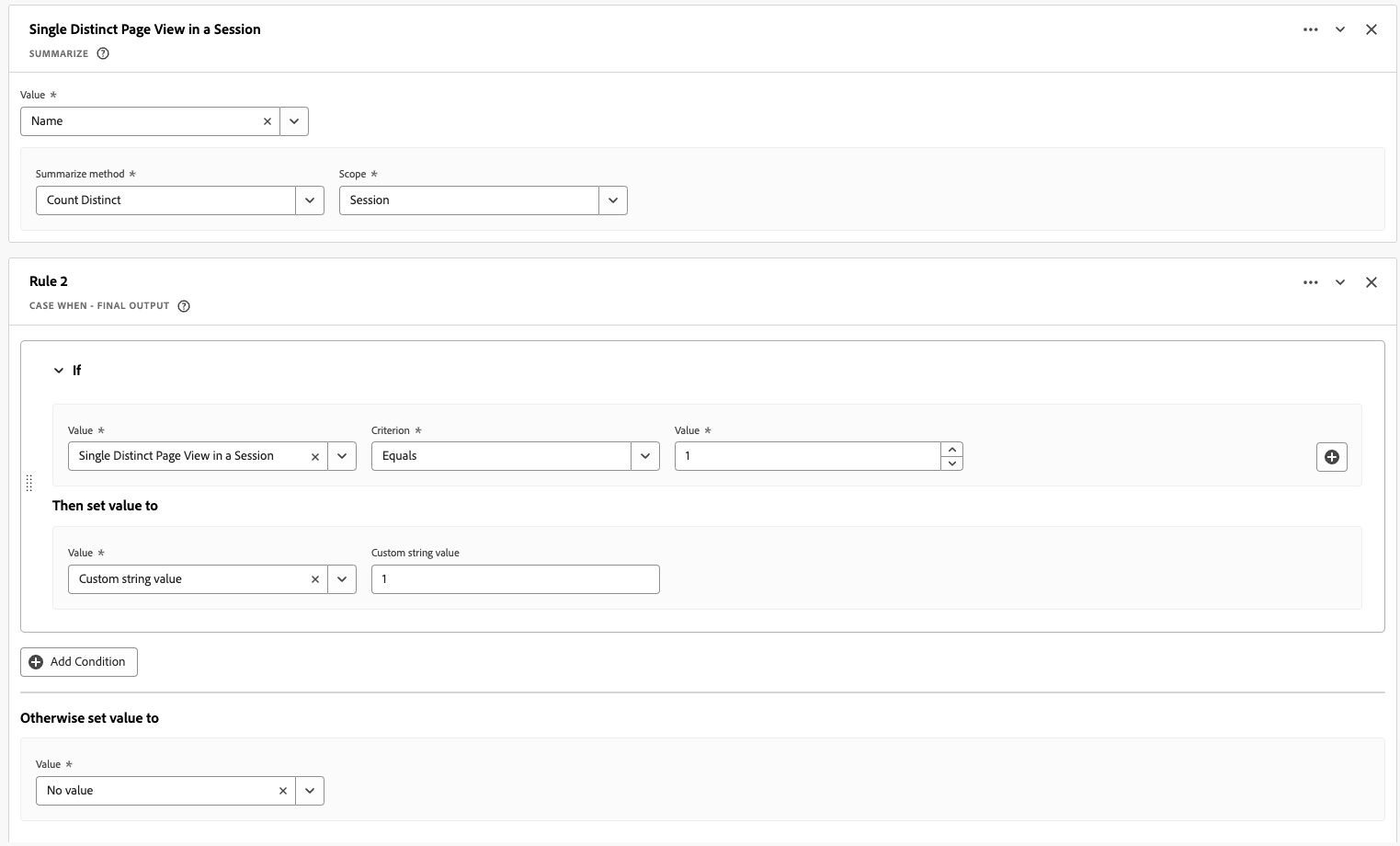
Task: Open the help tooltip beside CASE WHEN - FINAL OUTPUT
Action: (184, 305)
